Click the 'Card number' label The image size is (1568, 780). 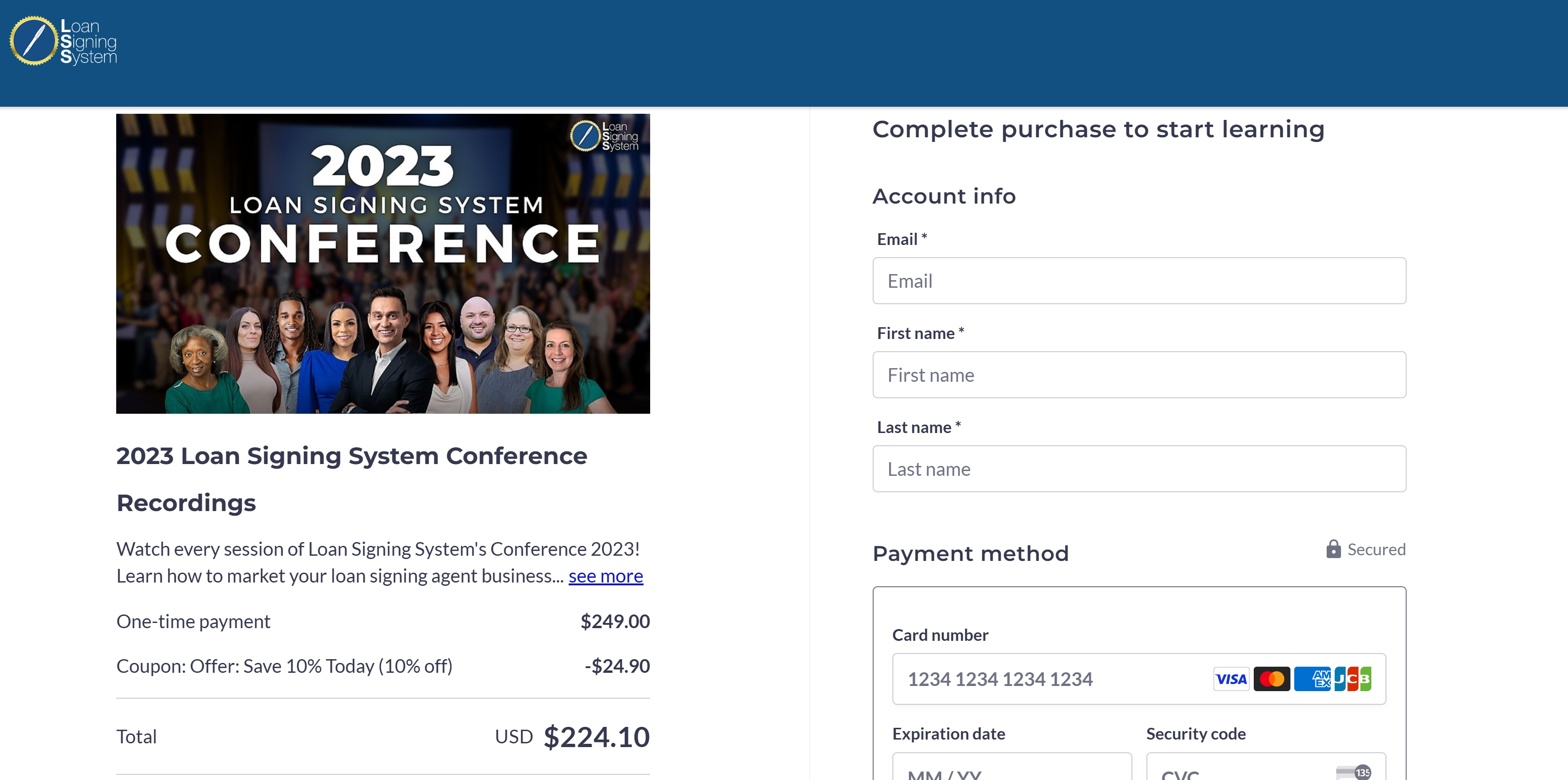(x=940, y=635)
